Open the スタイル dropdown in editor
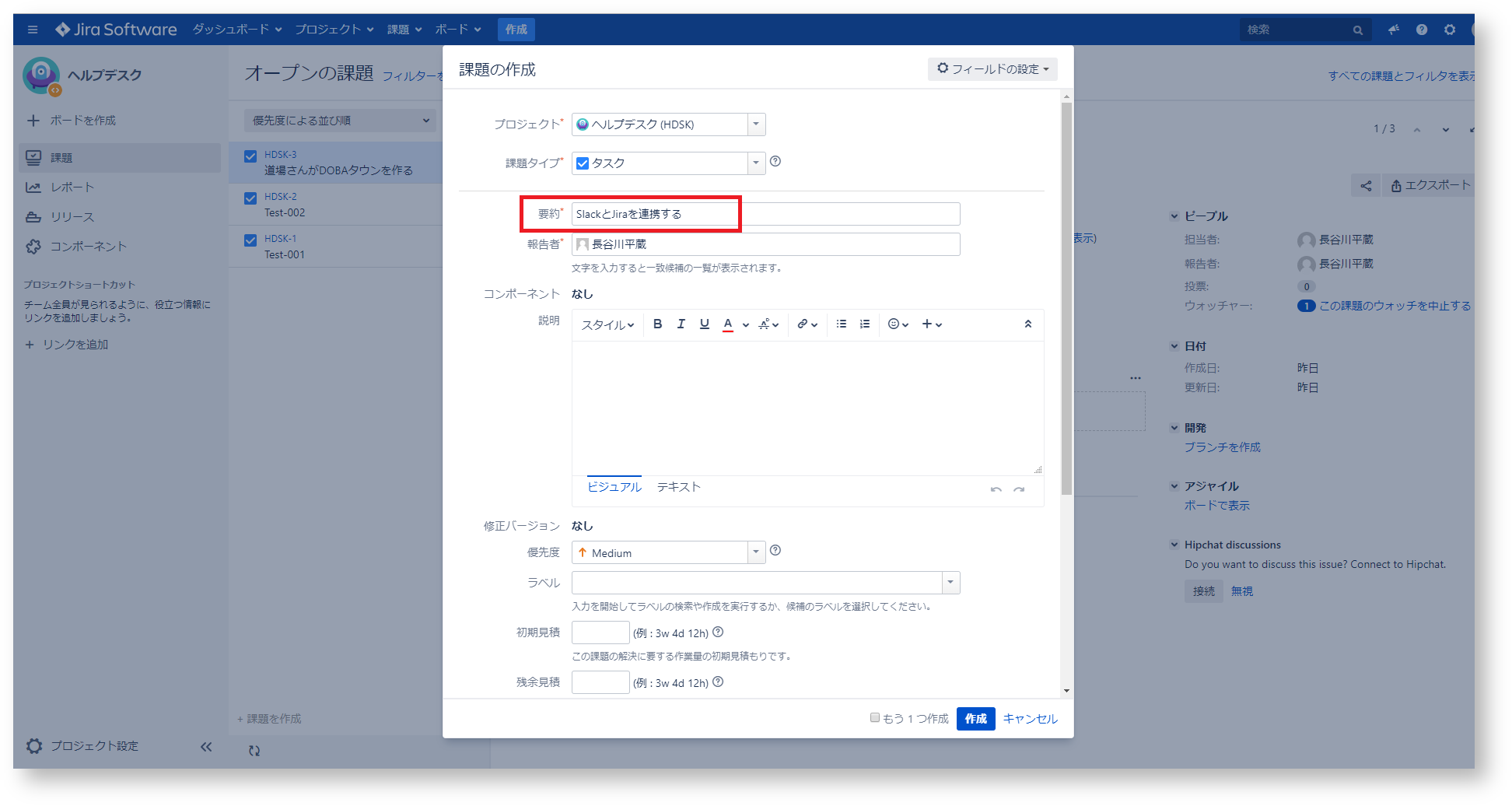 [608, 325]
